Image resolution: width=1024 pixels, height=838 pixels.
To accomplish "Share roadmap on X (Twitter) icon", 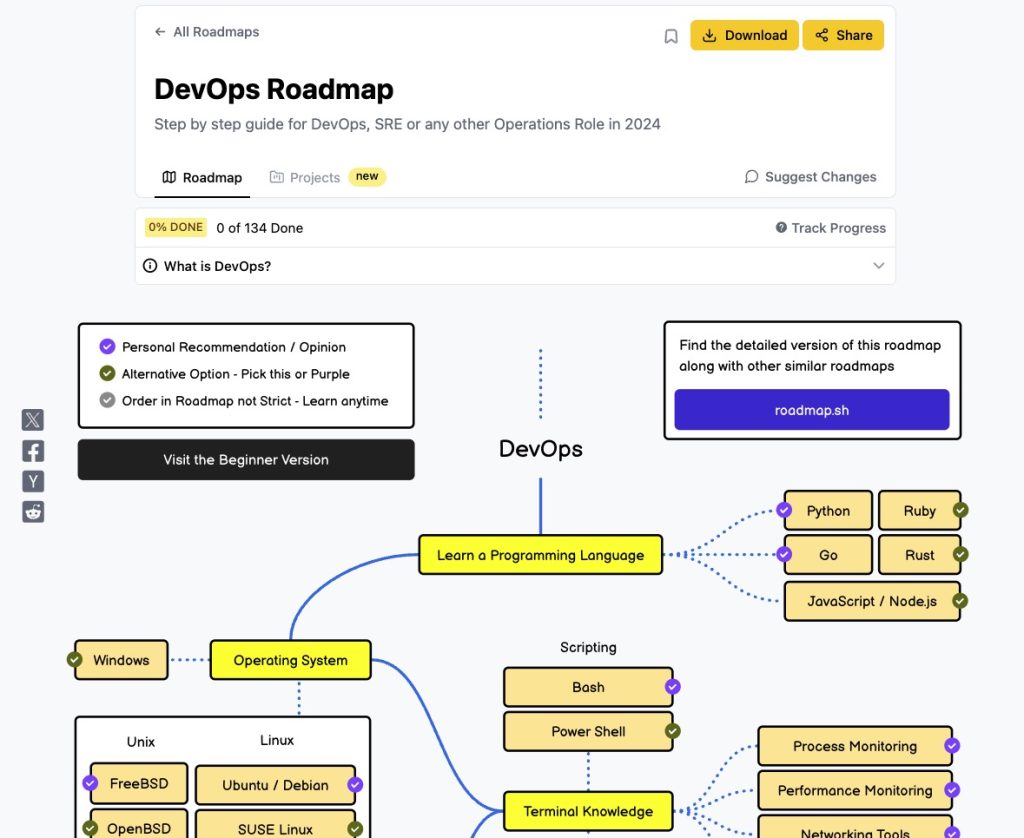I will point(33,420).
